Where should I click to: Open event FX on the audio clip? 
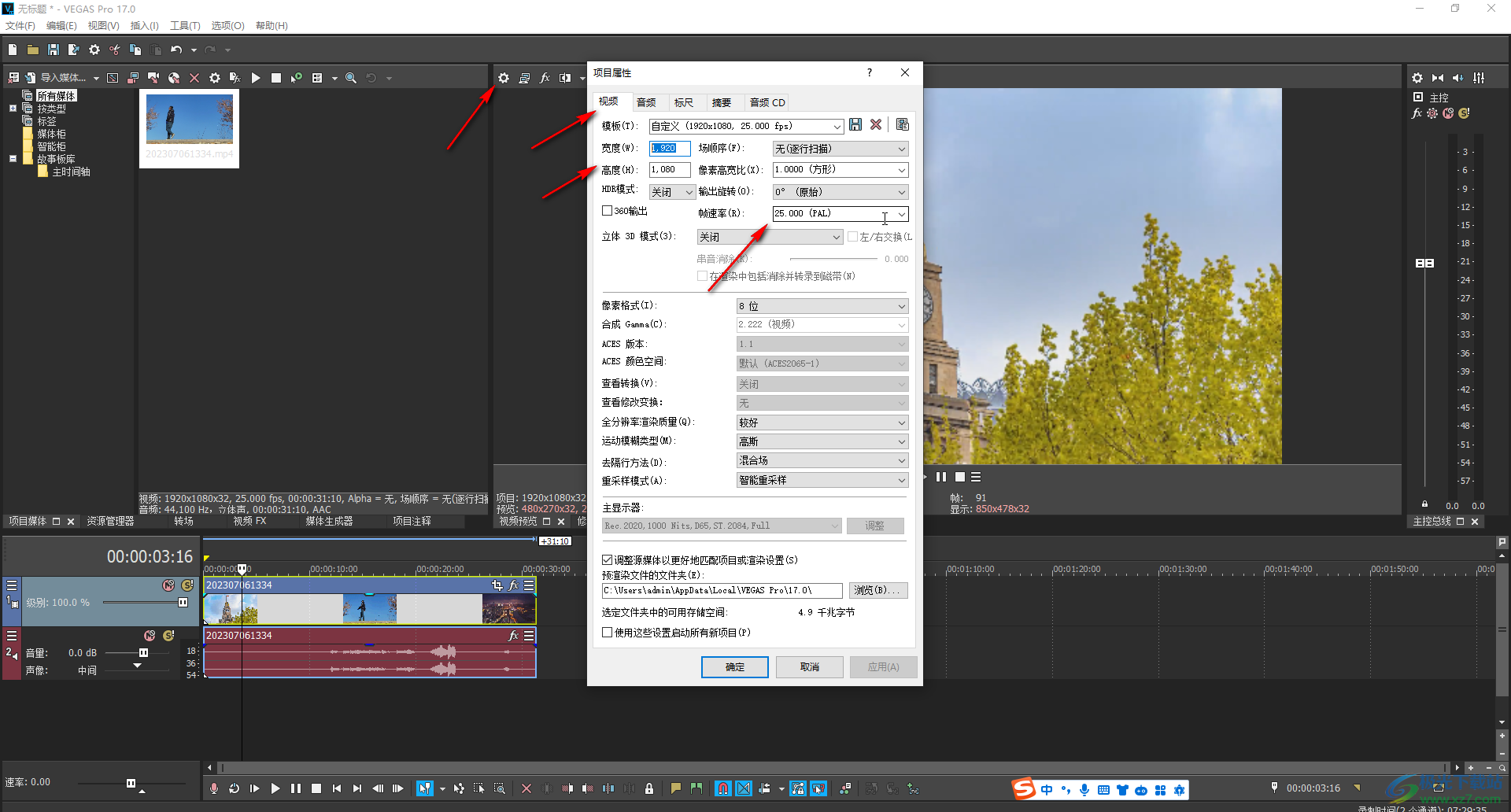[514, 635]
